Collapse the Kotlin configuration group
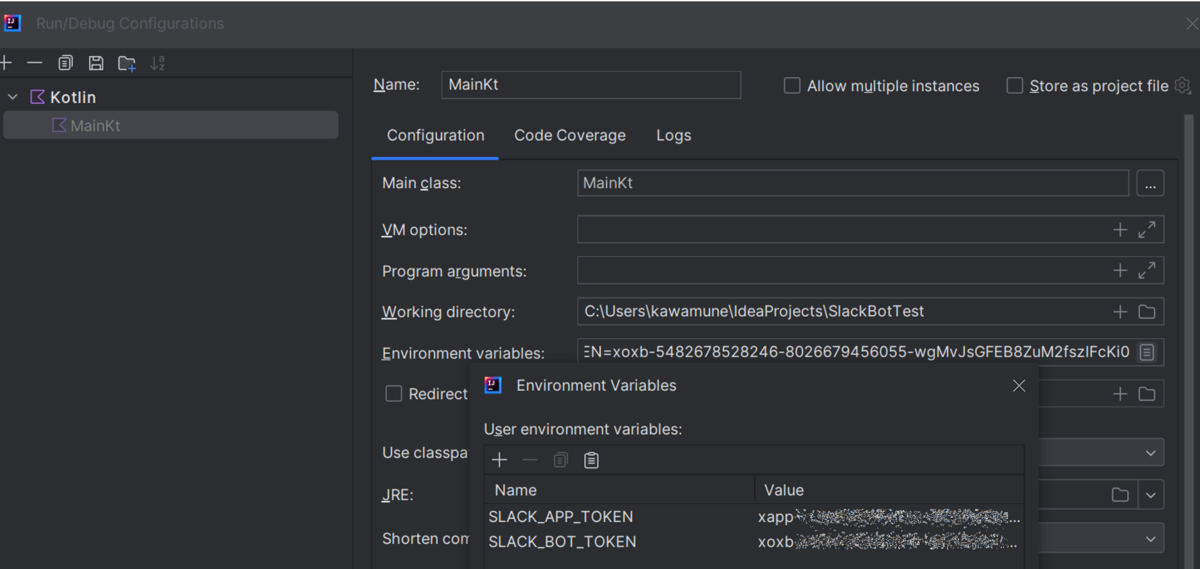The width and height of the screenshot is (1200, 569). click(12, 97)
